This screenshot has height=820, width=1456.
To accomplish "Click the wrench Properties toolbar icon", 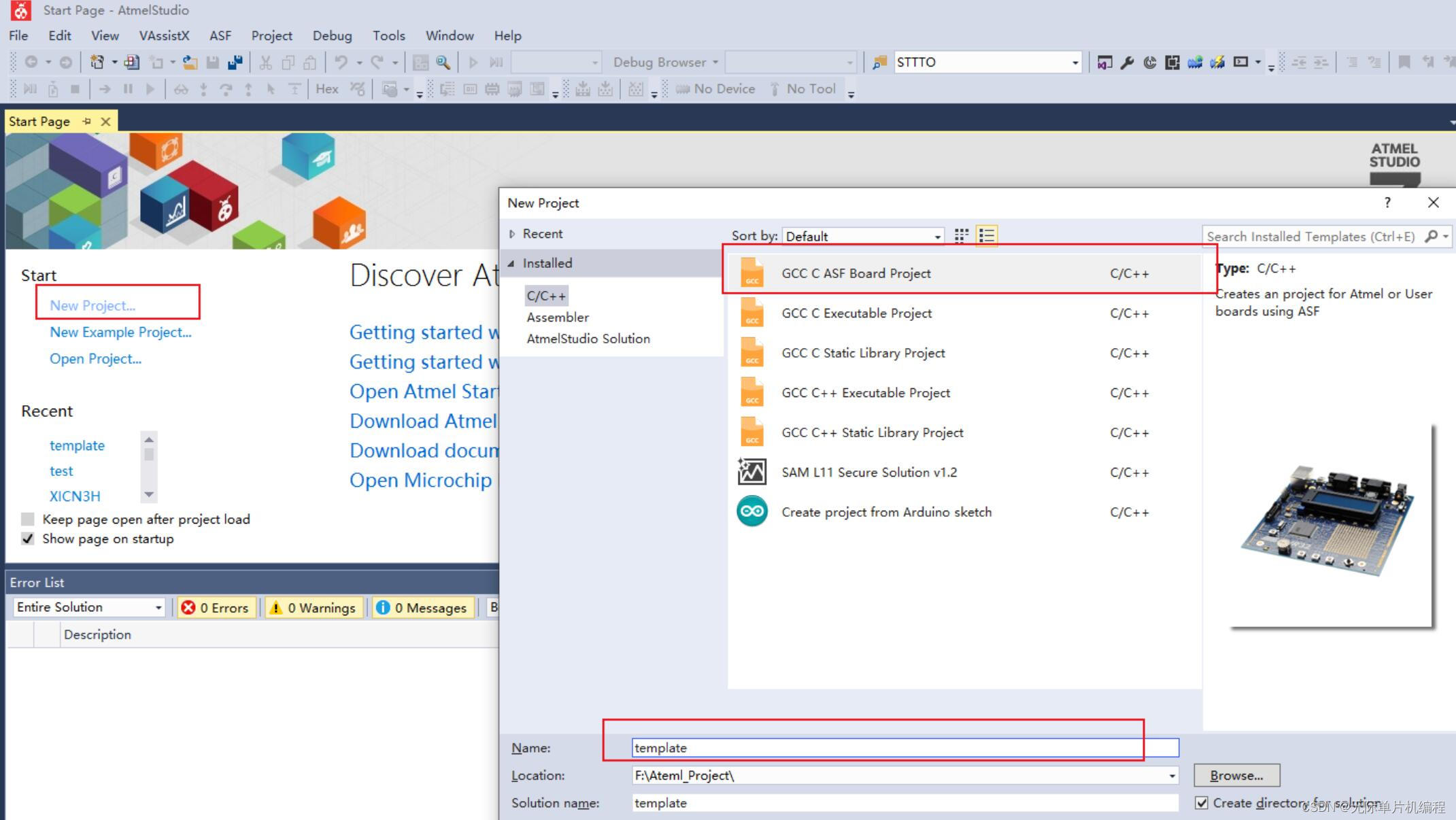I will pyautogui.click(x=1127, y=63).
